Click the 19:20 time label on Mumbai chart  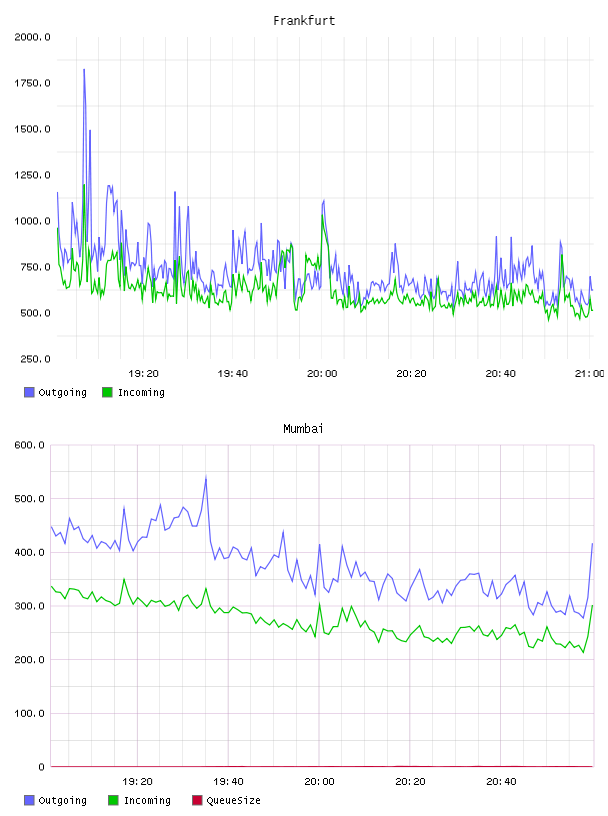coord(137,782)
